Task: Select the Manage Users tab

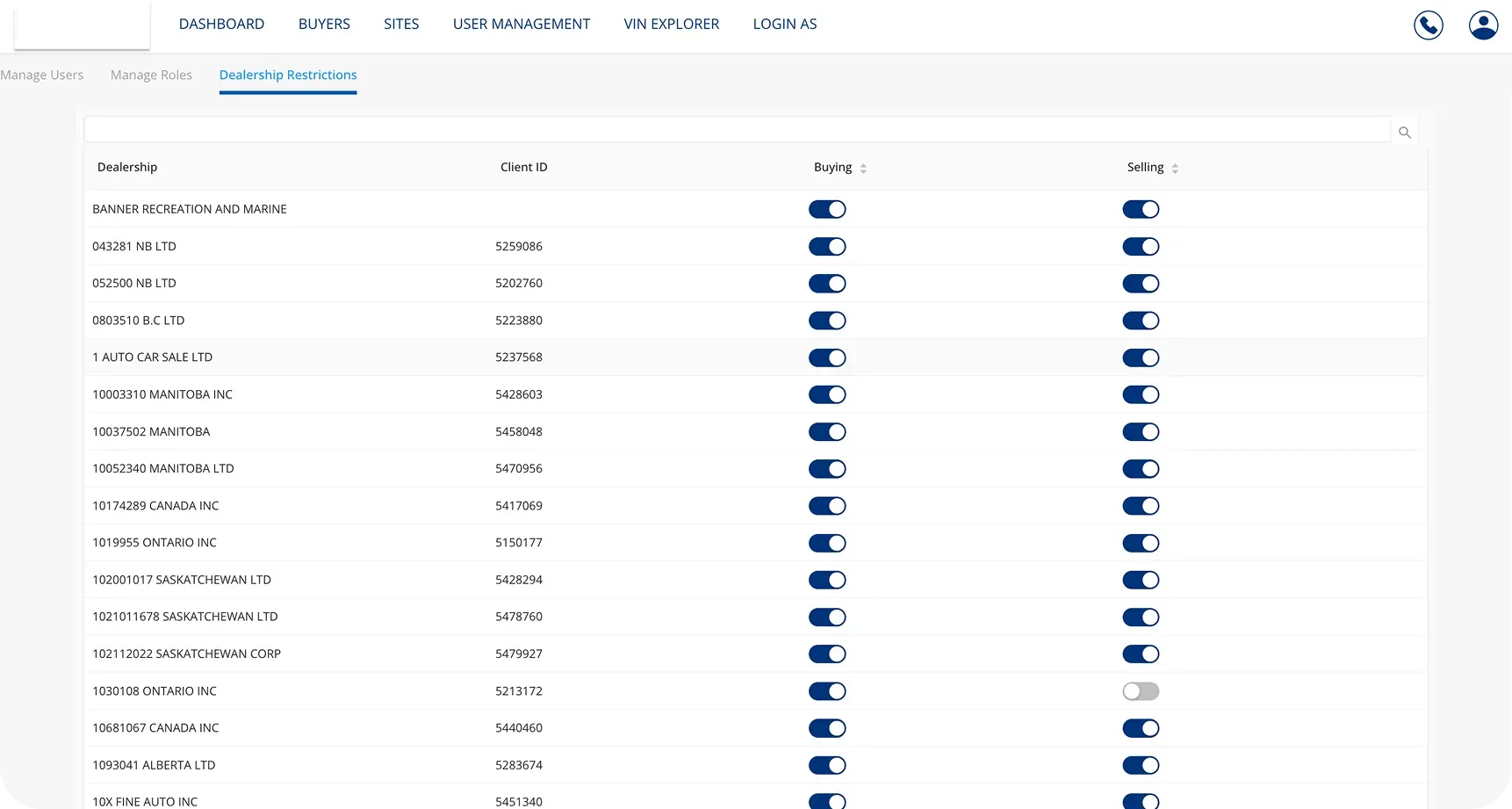Action: point(42,76)
